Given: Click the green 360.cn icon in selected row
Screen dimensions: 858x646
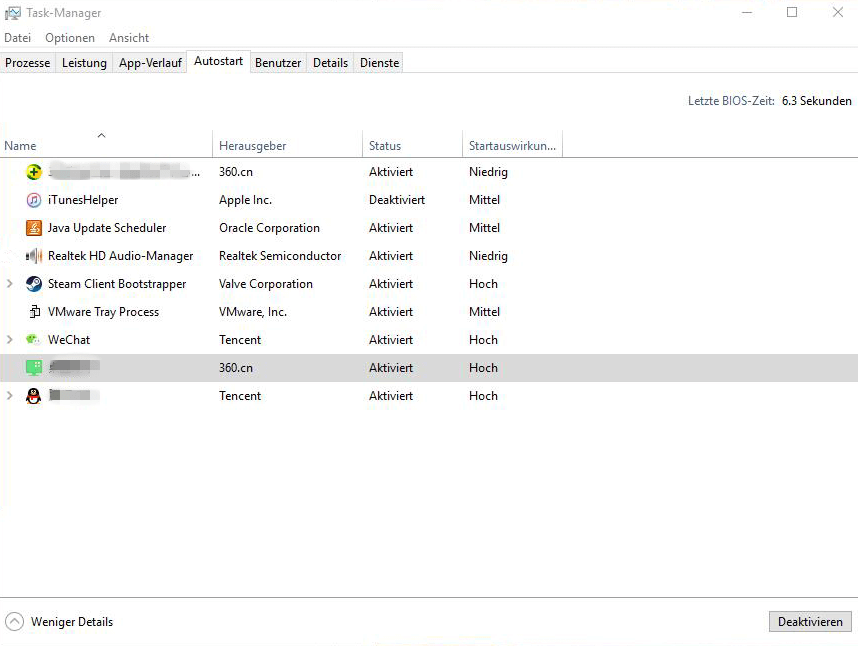Looking at the screenshot, I should coord(34,368).
